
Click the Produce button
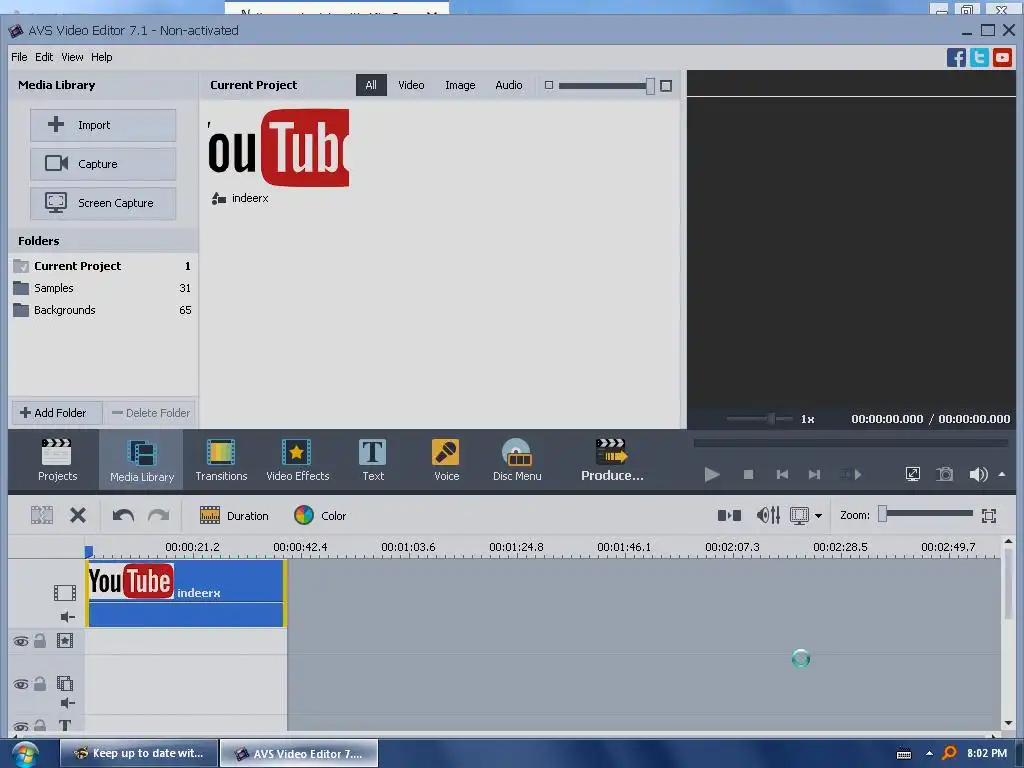point(612,460)
